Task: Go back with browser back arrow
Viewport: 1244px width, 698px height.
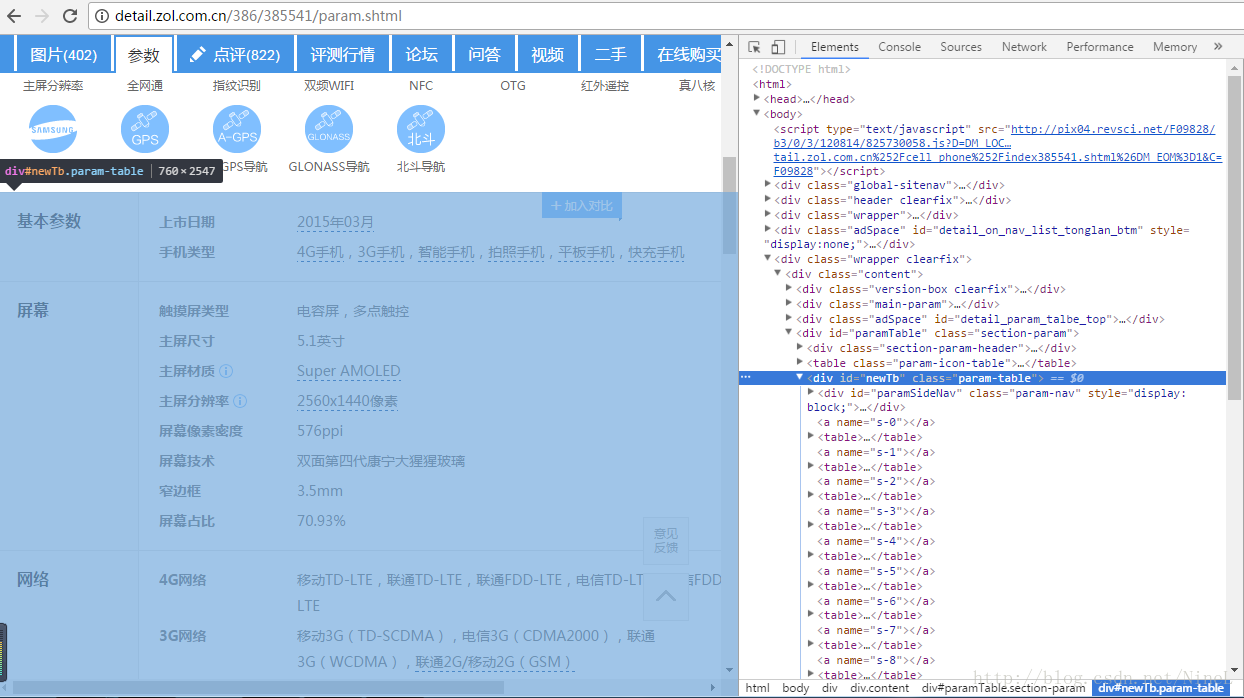Action: (x=14, y=16)
